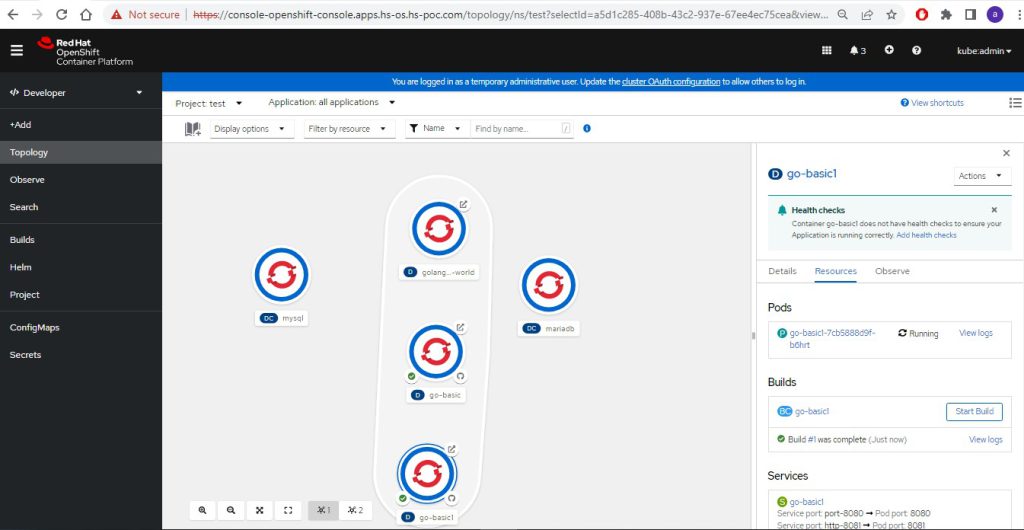Open go-basic1 pod link
Screen dimensions: 1024x530
point(832,339)
